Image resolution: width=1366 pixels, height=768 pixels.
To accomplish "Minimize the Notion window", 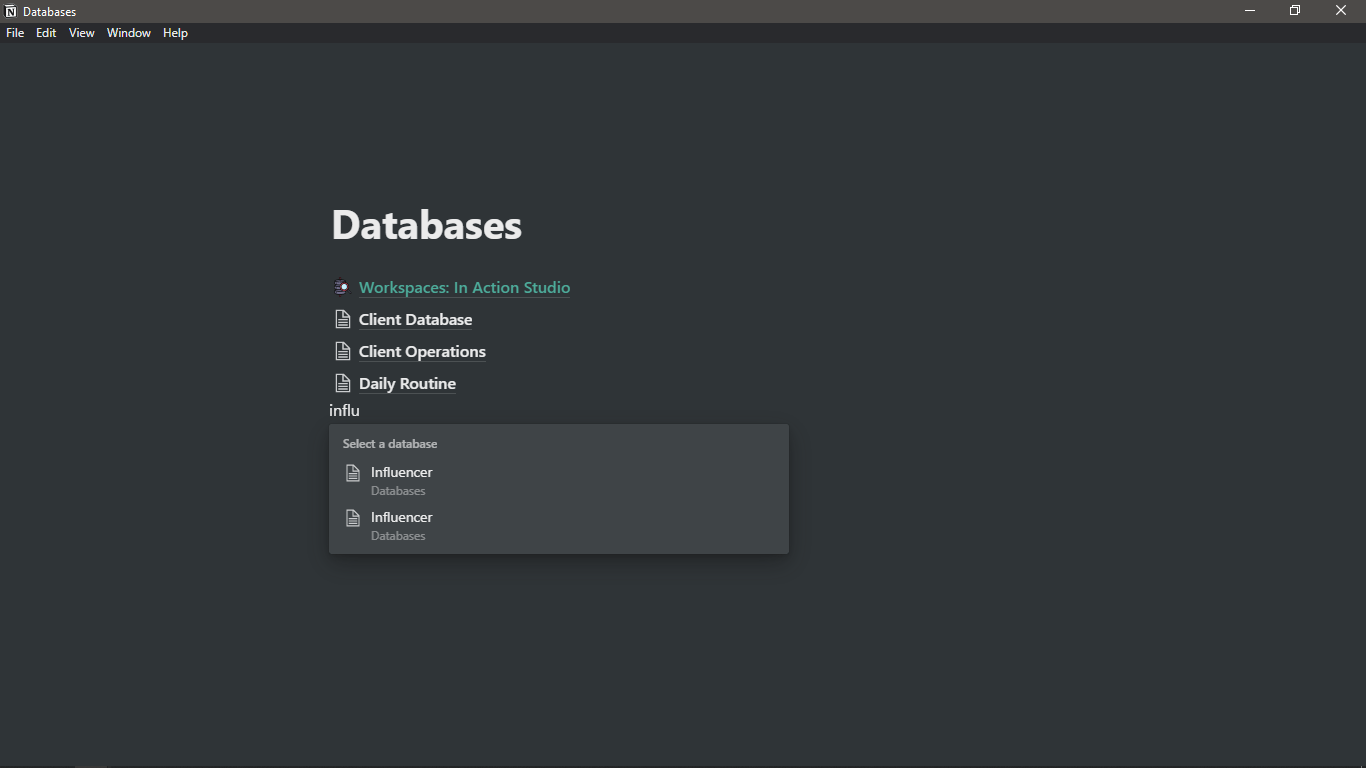I will (x=1250, y=11).
